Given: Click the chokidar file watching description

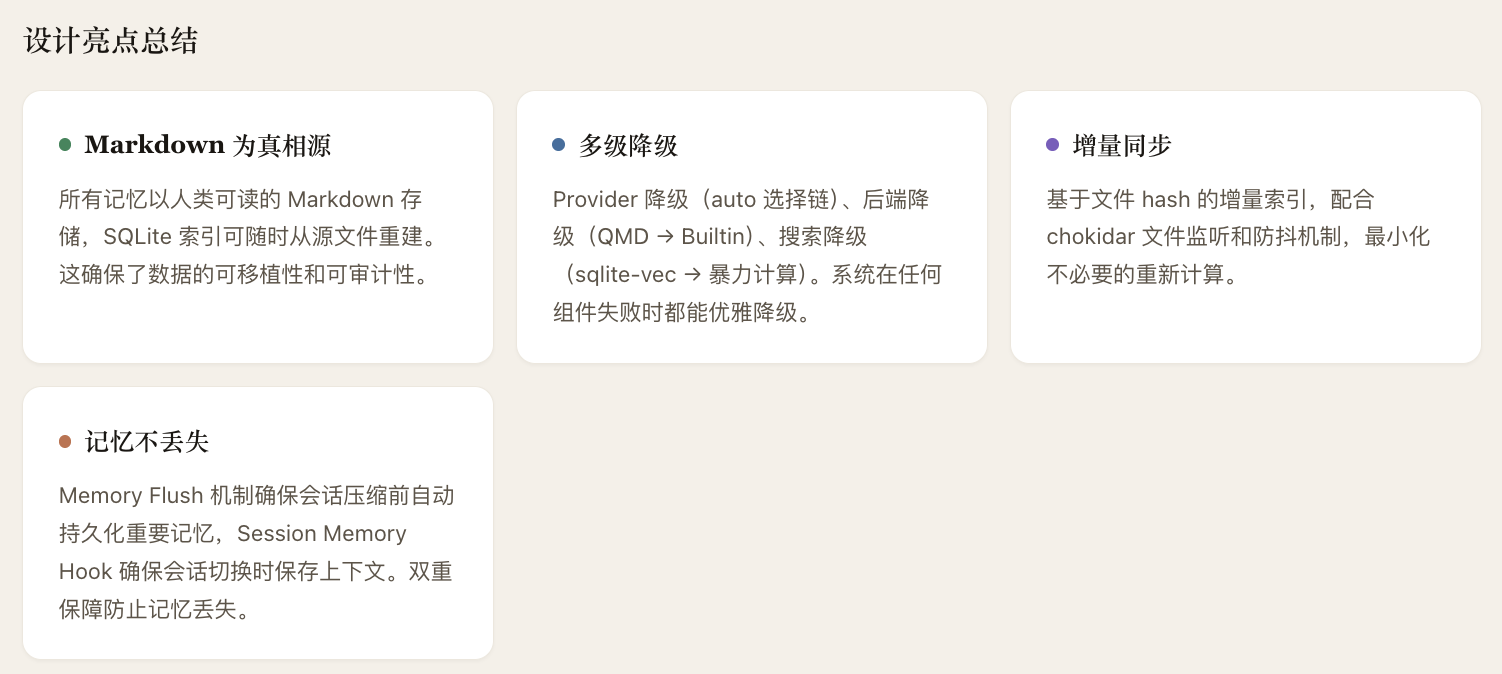Looking at the screenshot, I should (1238, 237).
